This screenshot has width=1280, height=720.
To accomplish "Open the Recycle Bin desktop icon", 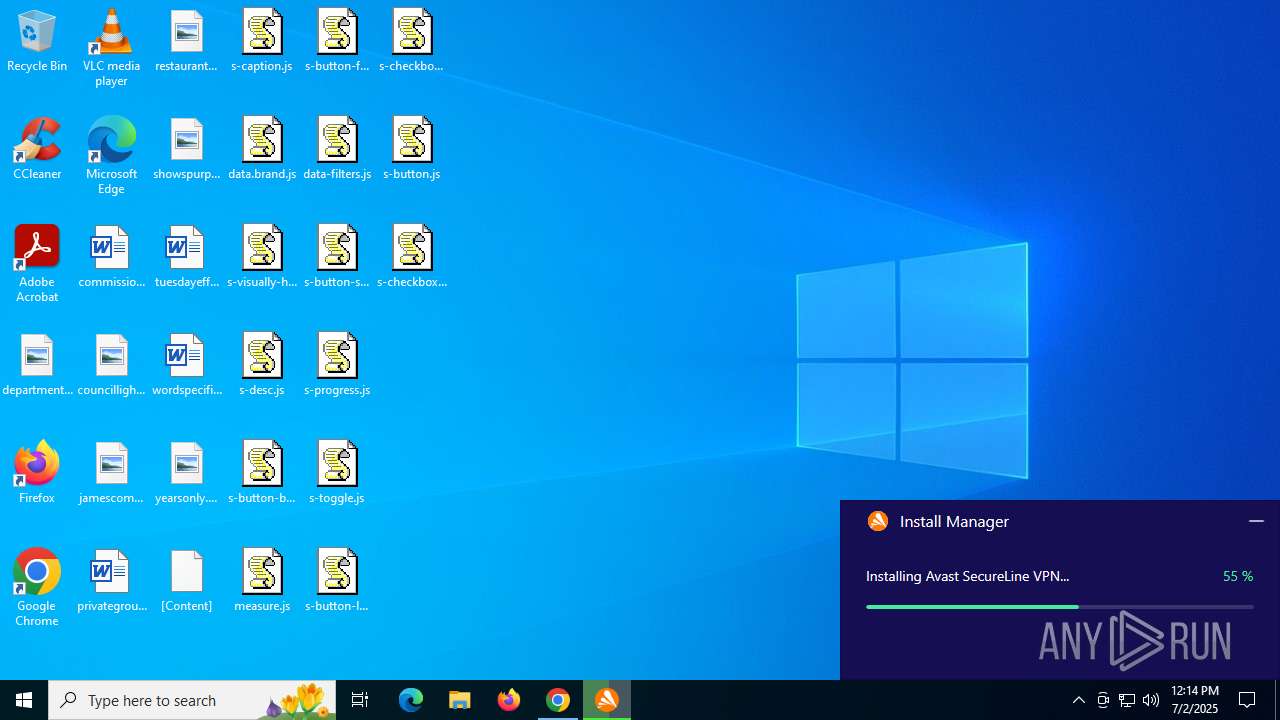I will pyautogui.click(x=37, y=41).
